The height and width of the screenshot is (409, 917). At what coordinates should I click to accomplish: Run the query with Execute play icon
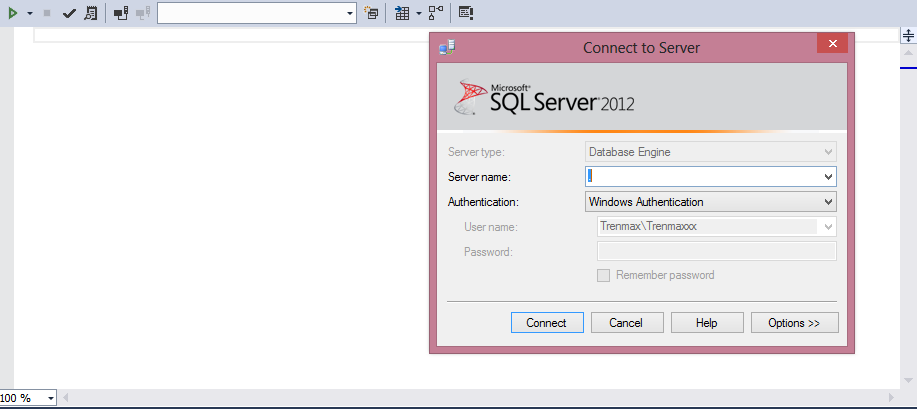(x=12, y=13)
